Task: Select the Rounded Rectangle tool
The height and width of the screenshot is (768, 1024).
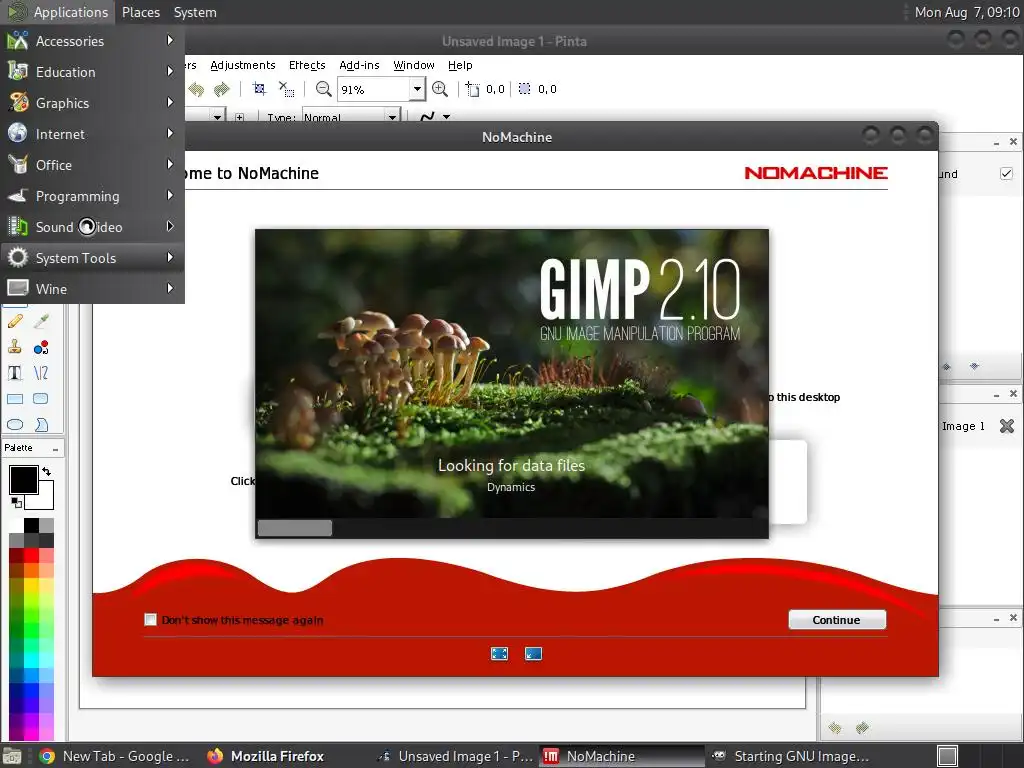Action: (40, 398)
